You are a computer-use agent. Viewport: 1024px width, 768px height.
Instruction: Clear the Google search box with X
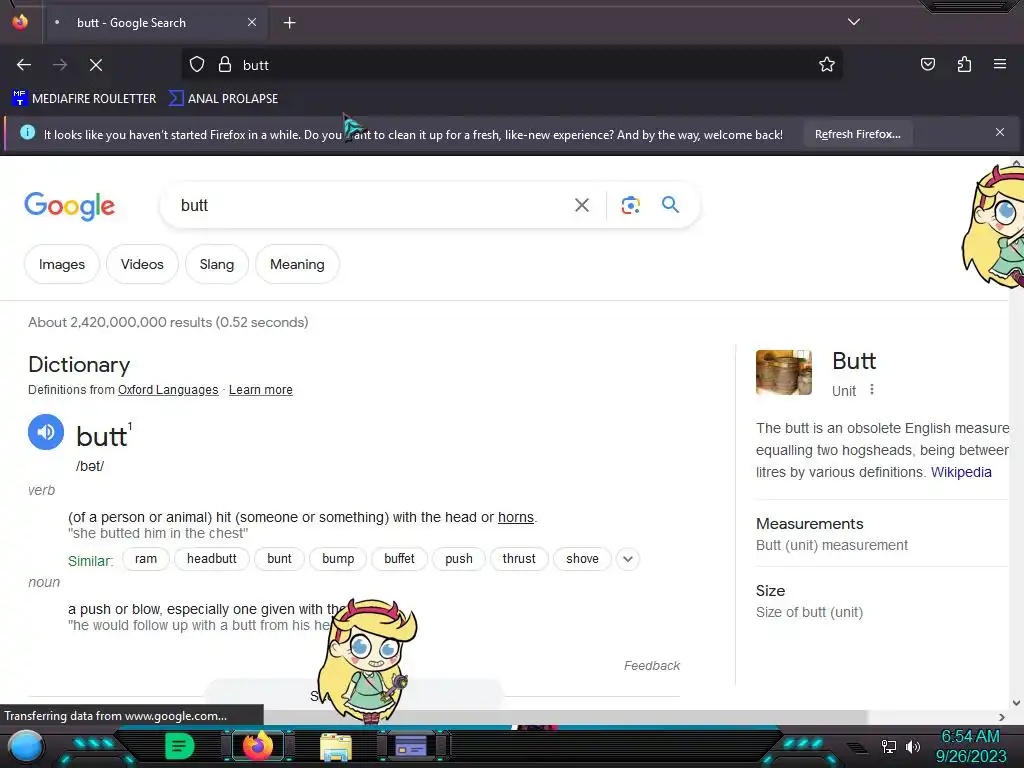pyautogui.click(x=582, y=205)
